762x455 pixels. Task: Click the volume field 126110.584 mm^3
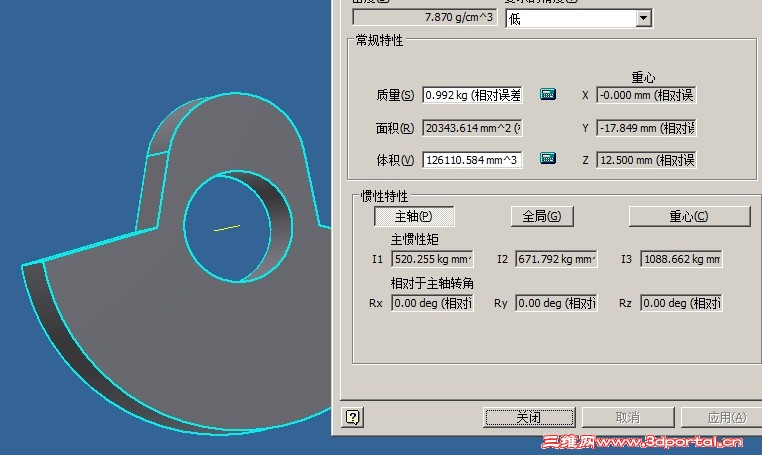[472, 160]
